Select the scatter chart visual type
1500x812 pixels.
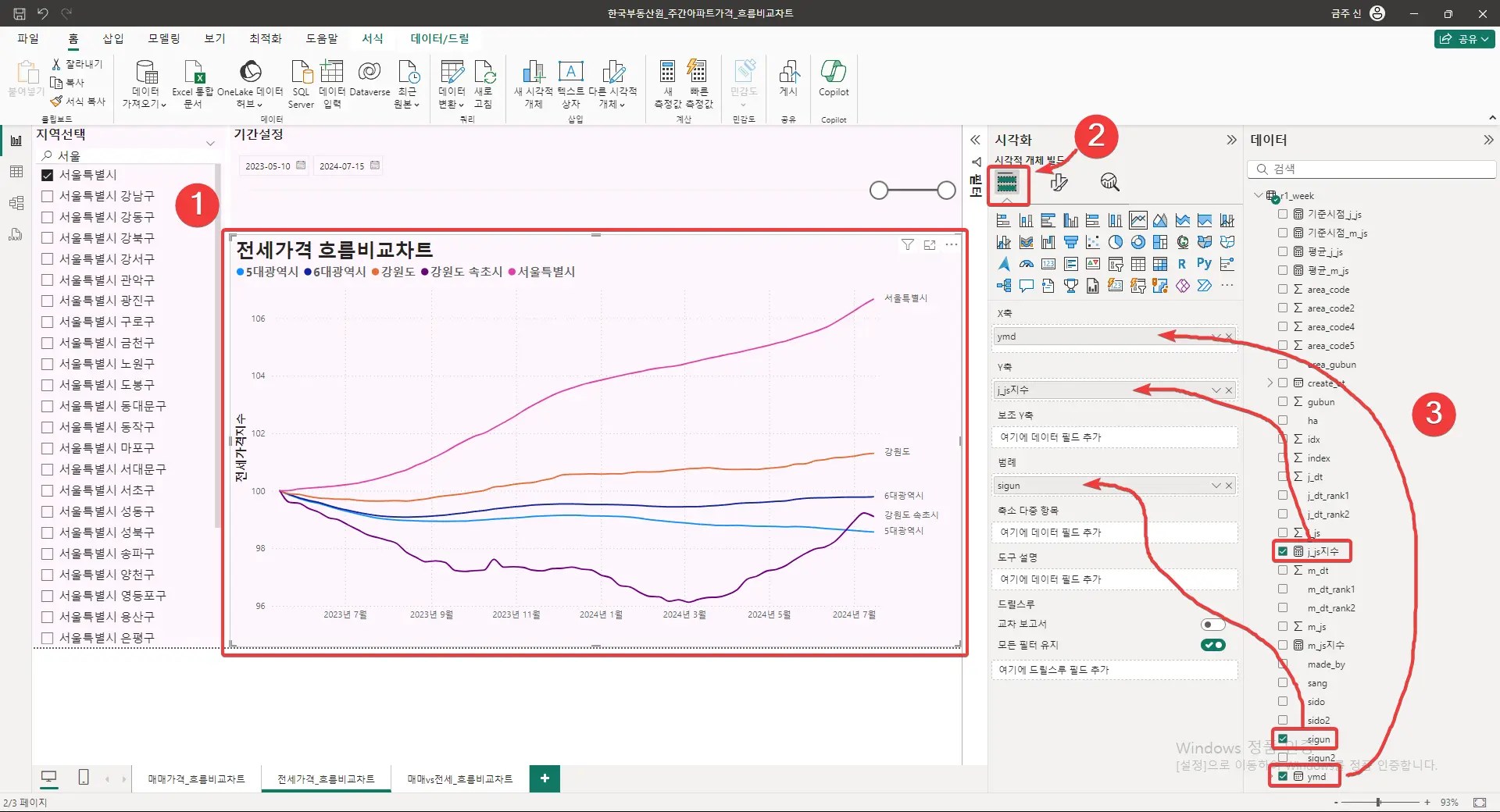(x=1093, y=242)
